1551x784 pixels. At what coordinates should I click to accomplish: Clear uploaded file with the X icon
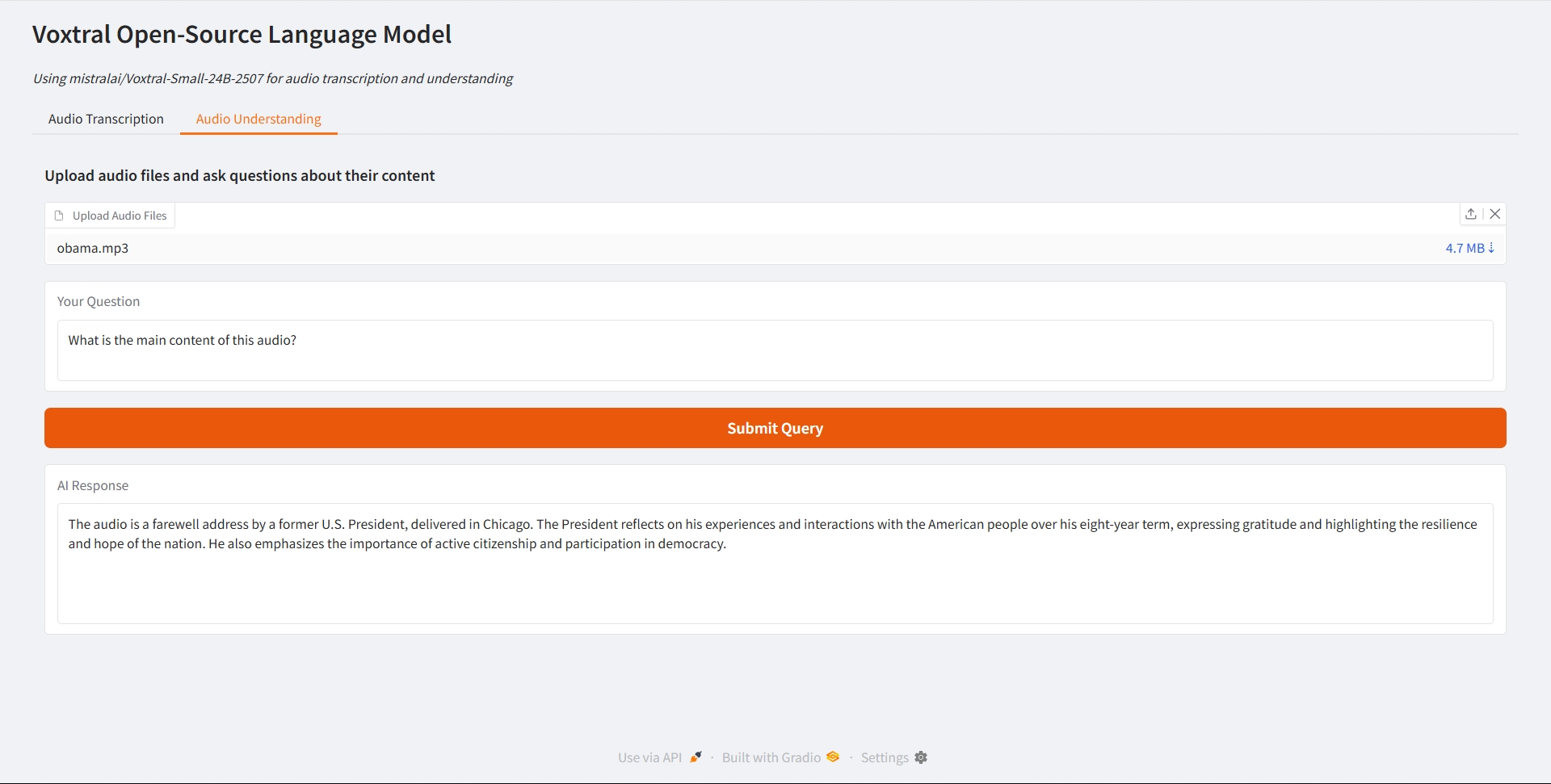tap(1495, 214)
